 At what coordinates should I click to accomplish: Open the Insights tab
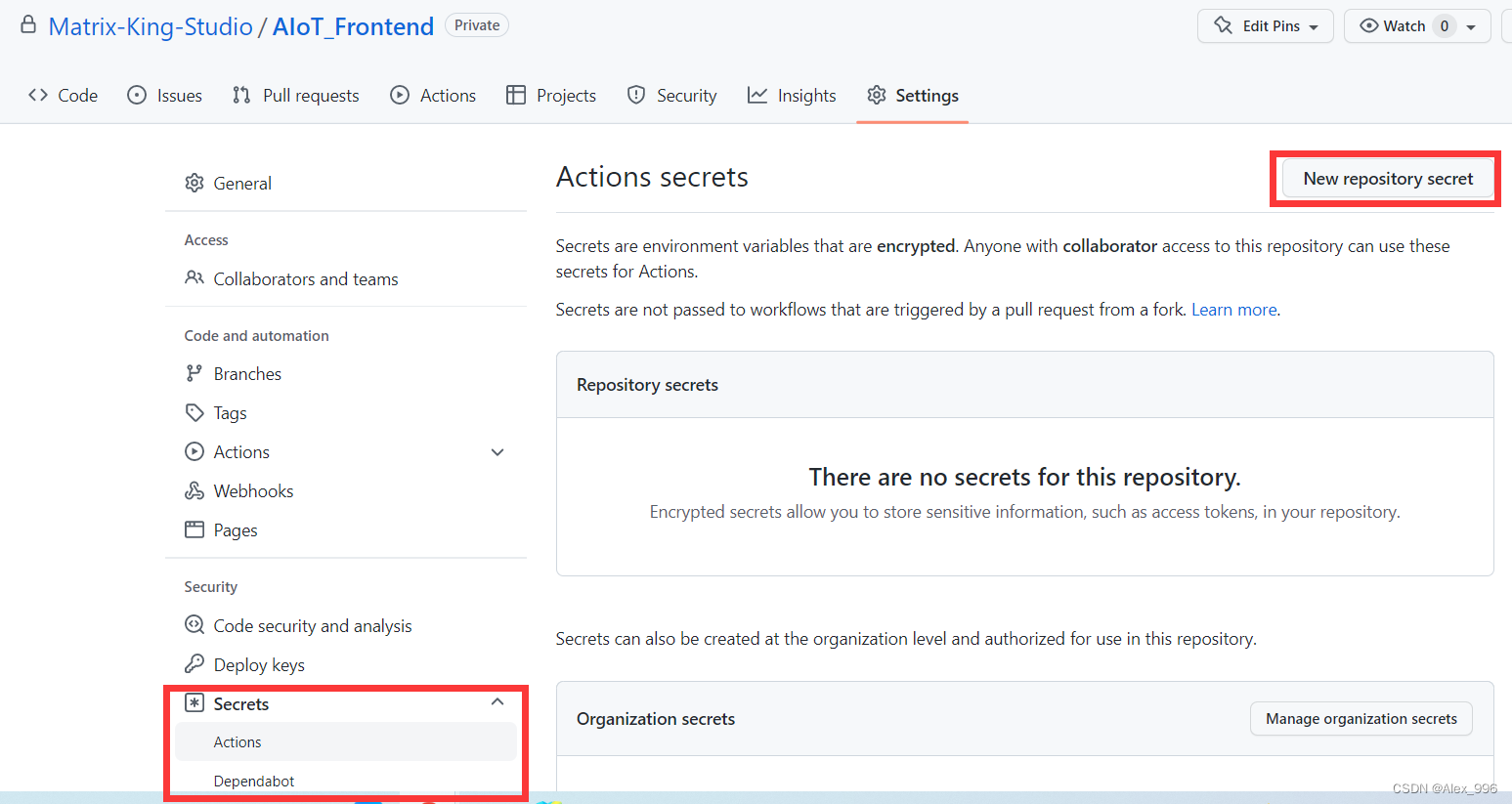[792, 95]
